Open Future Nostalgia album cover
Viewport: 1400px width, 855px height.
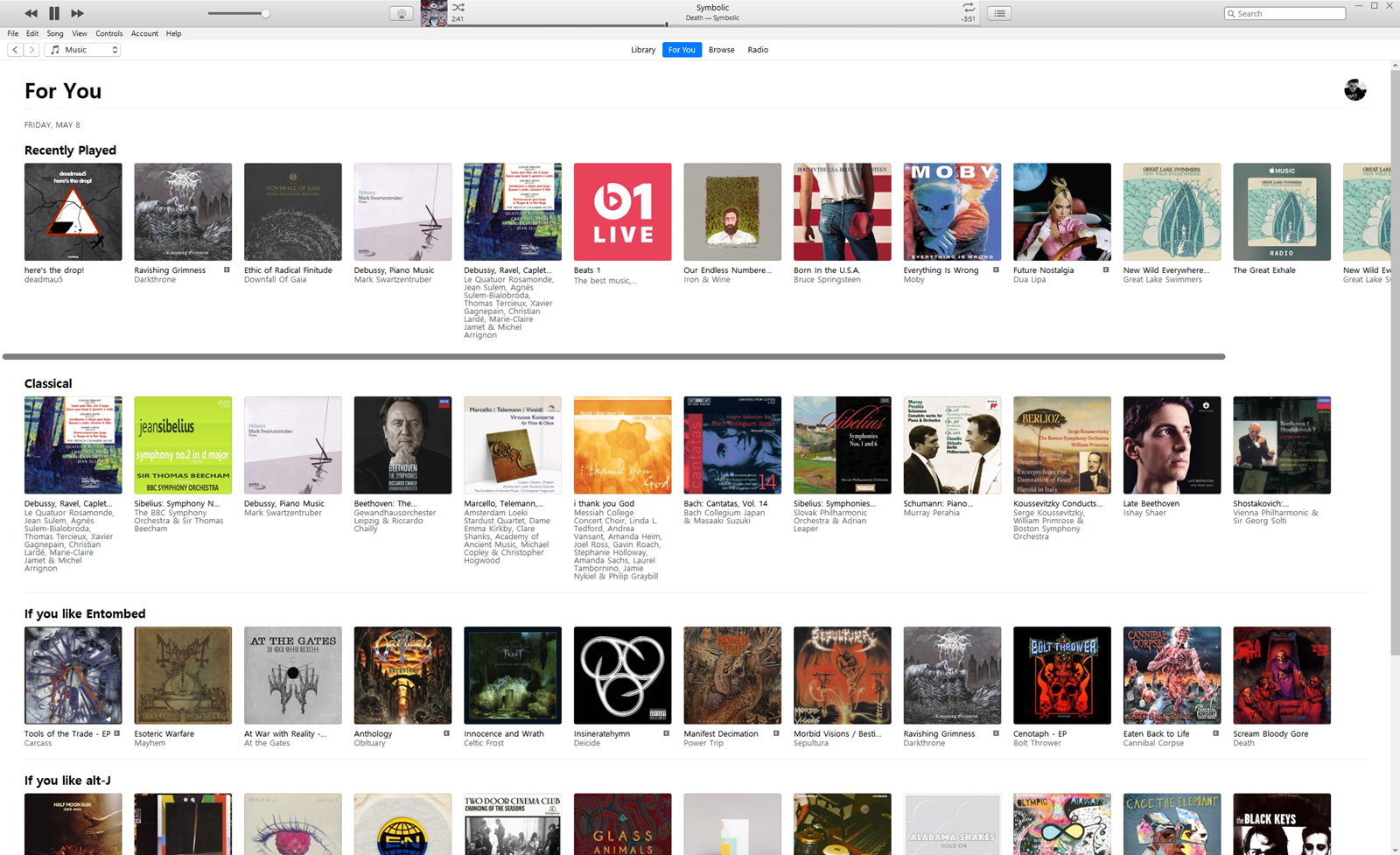click(1062, 212)
